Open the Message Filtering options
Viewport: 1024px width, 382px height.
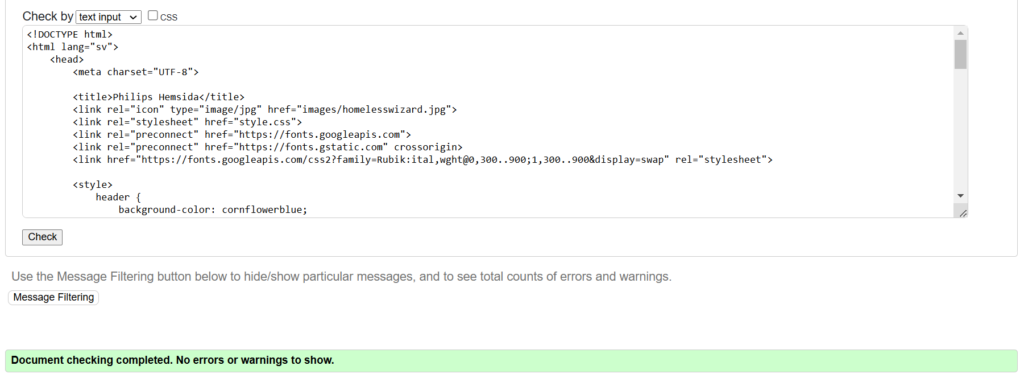(54, 297)
